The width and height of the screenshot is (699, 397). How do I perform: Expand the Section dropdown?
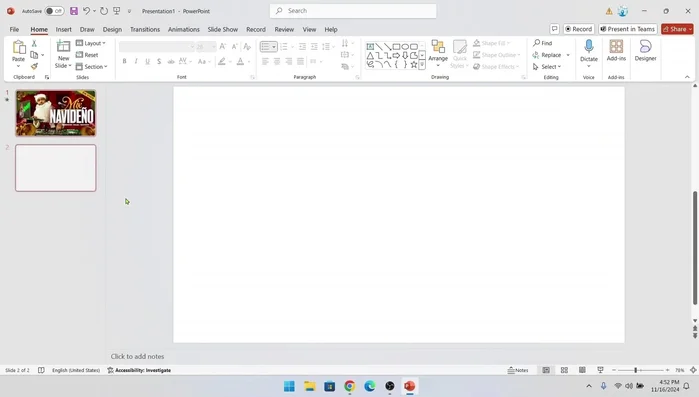[91, 66]
